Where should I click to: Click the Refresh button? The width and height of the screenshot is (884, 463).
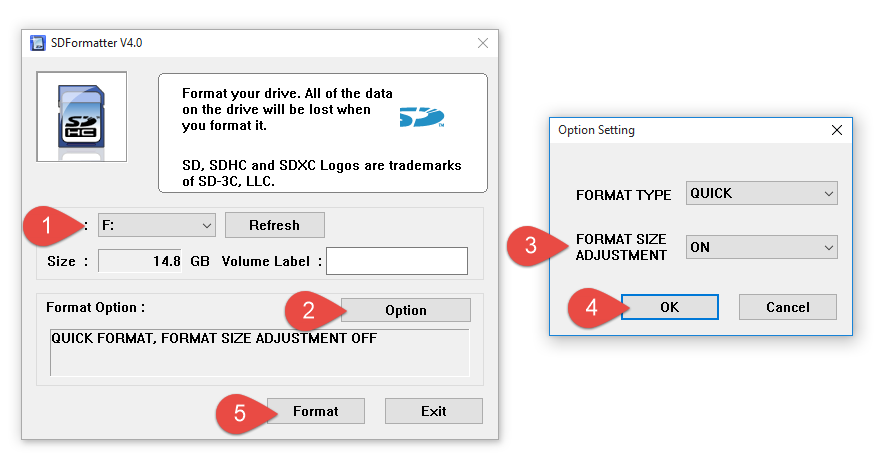point(275,225)
